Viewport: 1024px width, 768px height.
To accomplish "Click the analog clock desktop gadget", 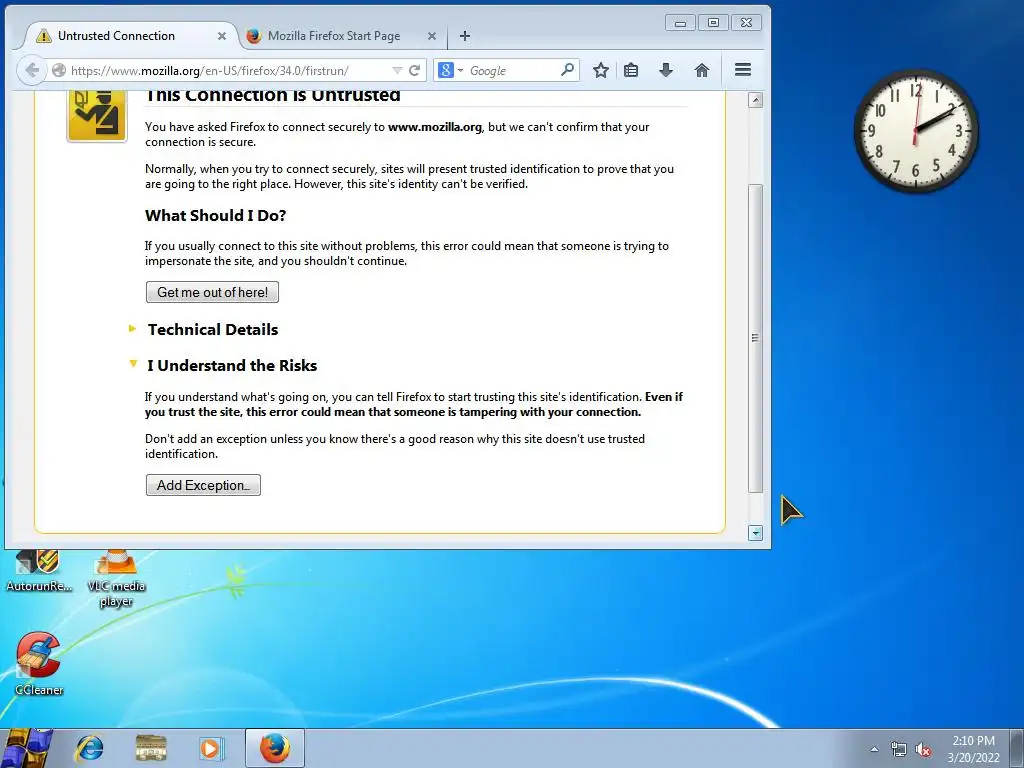I will pos(916,131).
